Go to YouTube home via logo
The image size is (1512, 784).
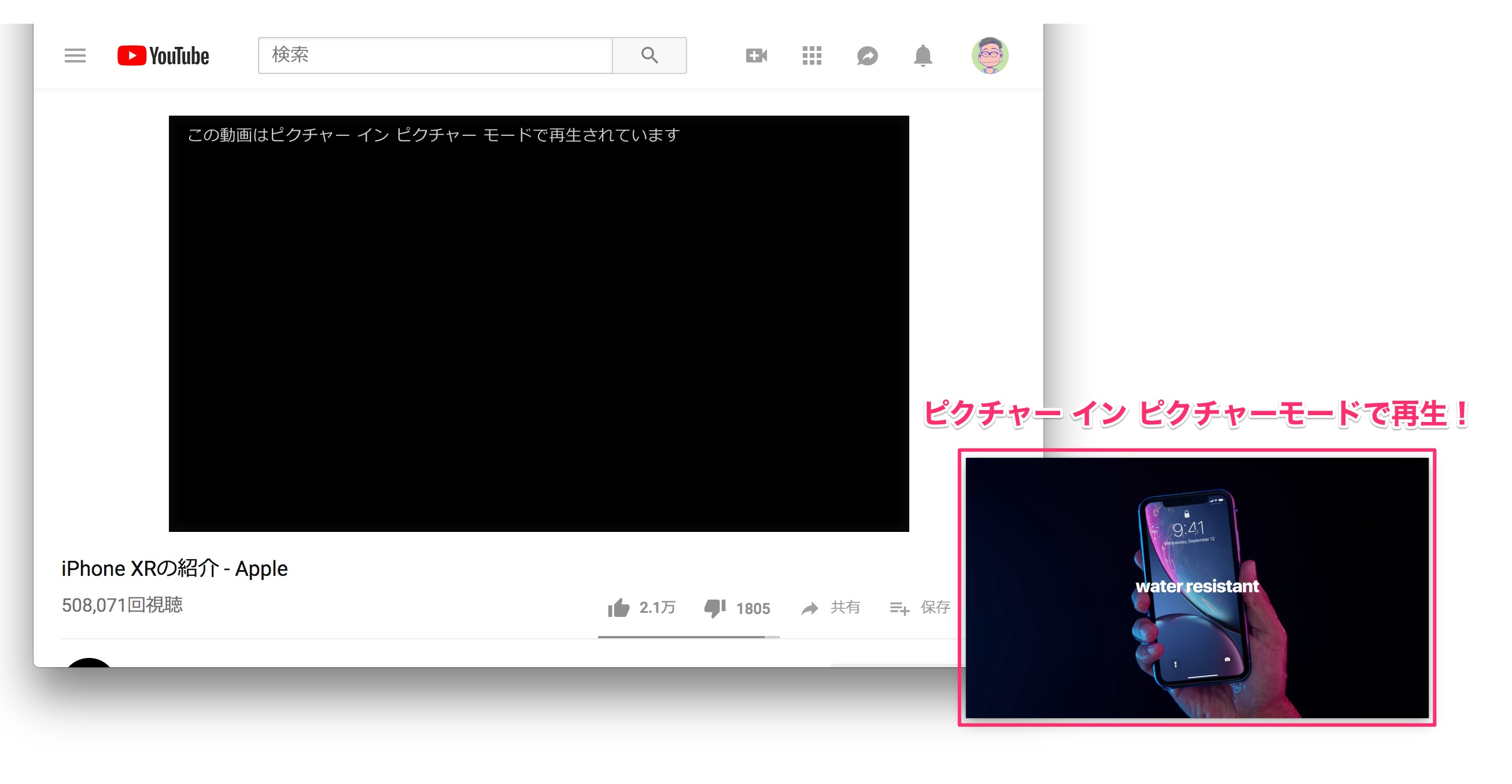(x=163, y=56)
